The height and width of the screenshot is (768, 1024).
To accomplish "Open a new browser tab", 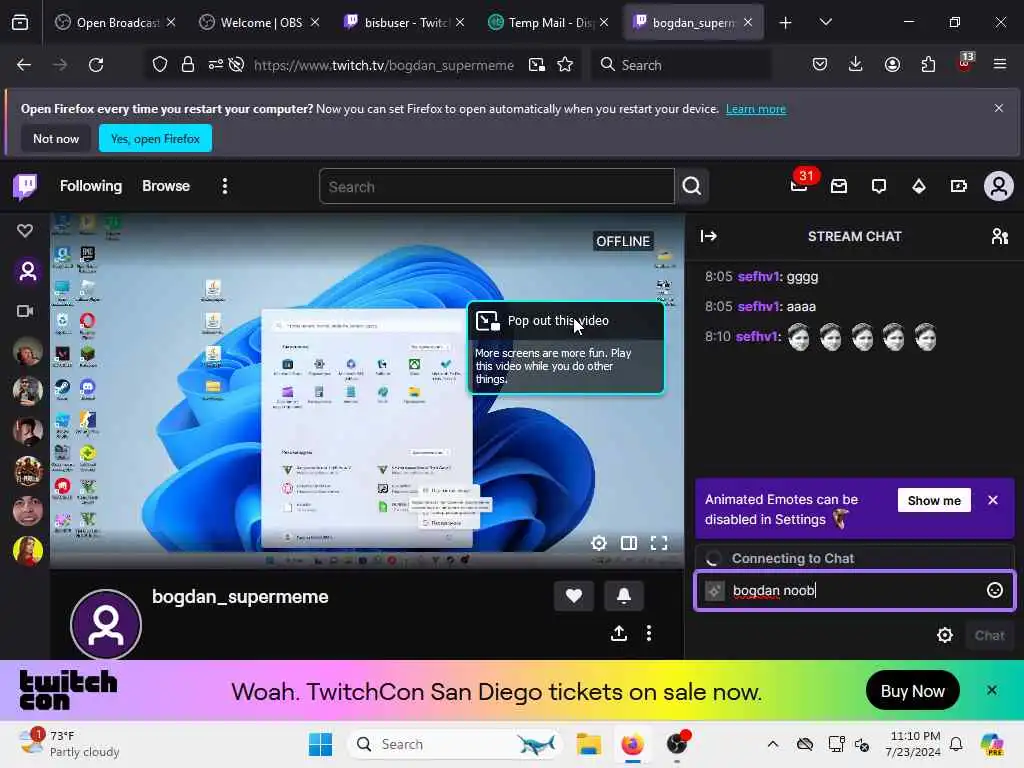I will [x=786, y=23].
